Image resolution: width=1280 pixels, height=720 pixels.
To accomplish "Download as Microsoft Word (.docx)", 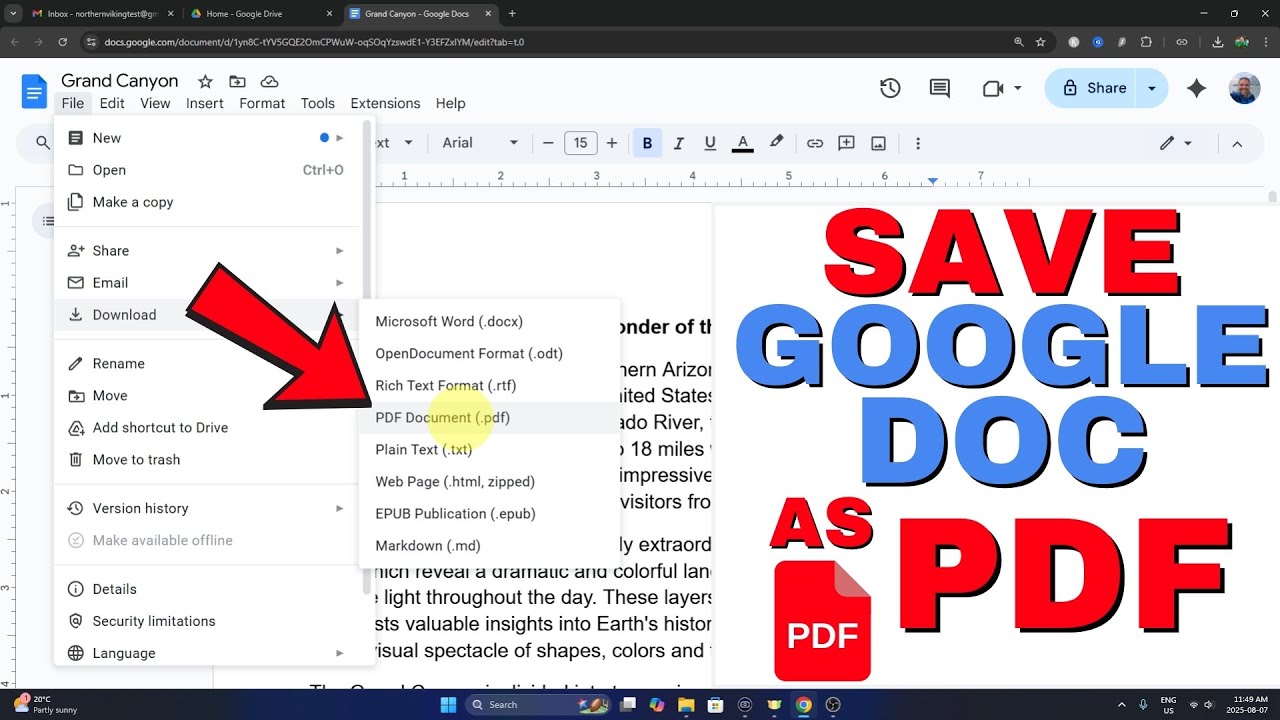I will (x=489, y=322).
